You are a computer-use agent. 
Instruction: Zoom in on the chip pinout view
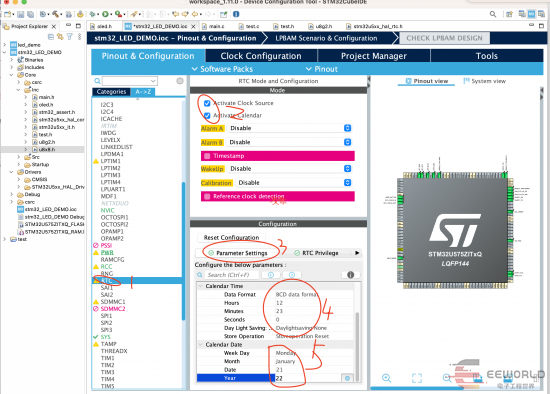[386, 378]
